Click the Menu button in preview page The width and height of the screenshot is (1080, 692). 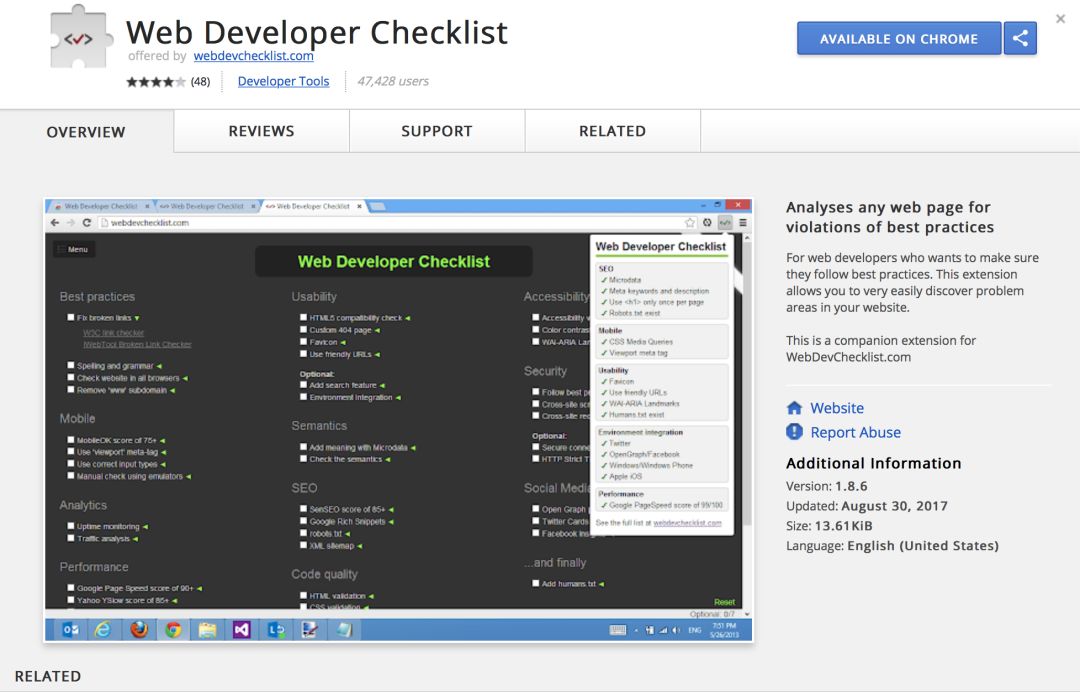click(74, 249)
